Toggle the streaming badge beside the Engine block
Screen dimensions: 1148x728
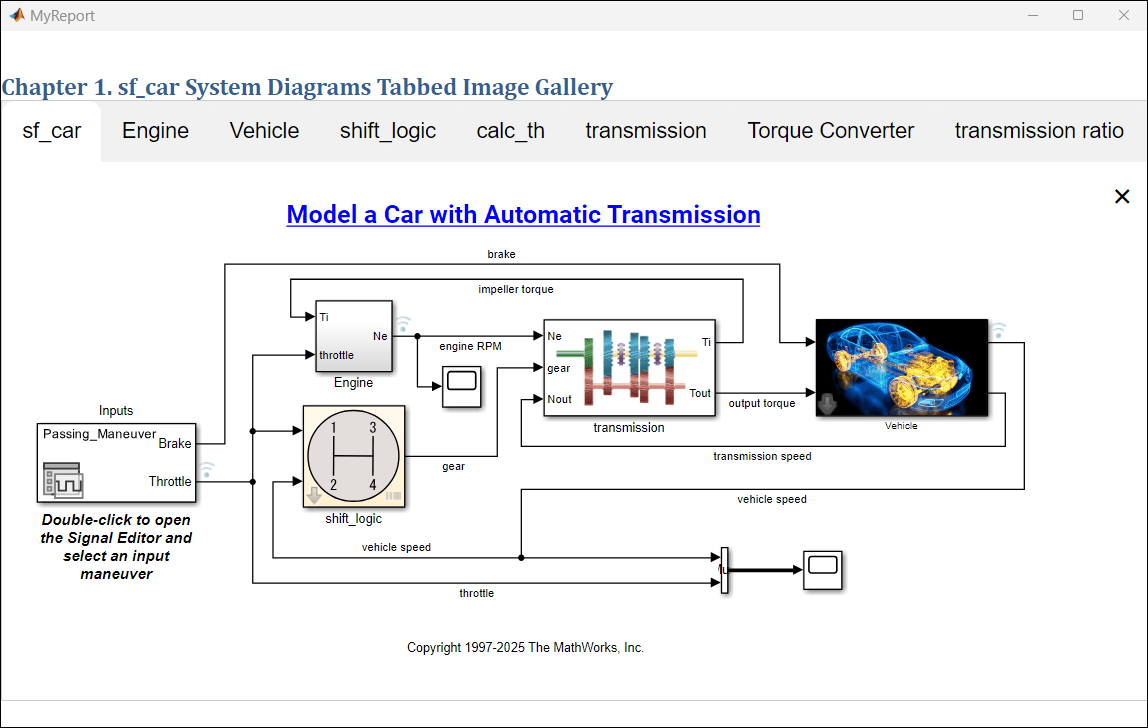click(x=403, y=322)
